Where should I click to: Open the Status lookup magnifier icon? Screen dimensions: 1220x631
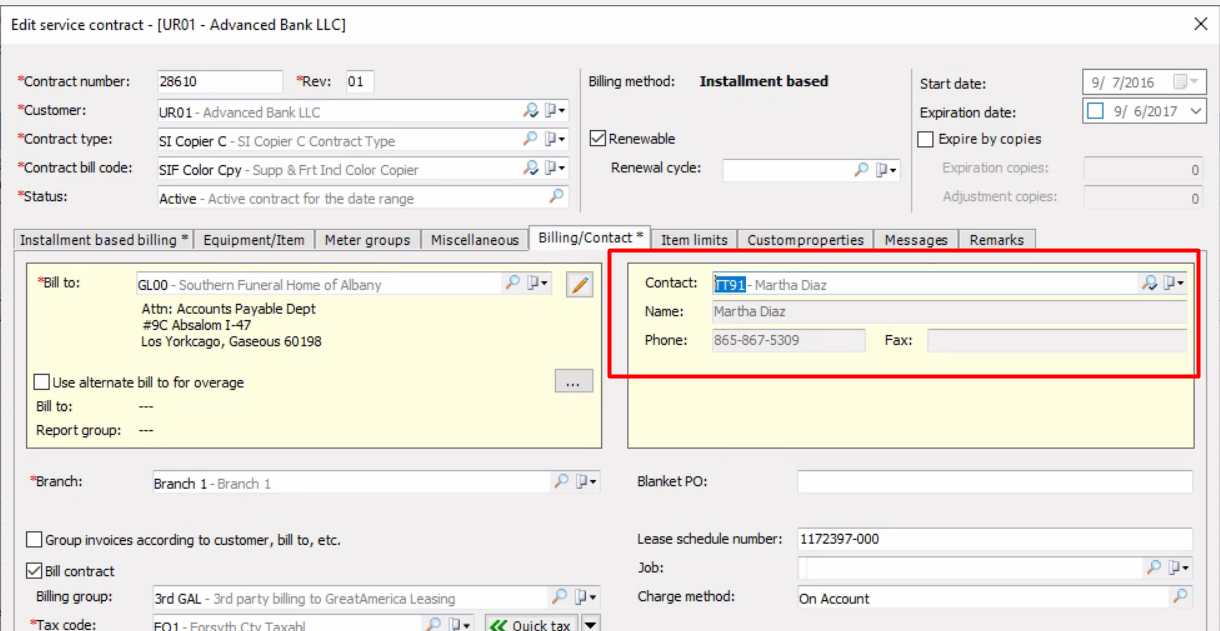pyautogui.click(x=557, y=196)
